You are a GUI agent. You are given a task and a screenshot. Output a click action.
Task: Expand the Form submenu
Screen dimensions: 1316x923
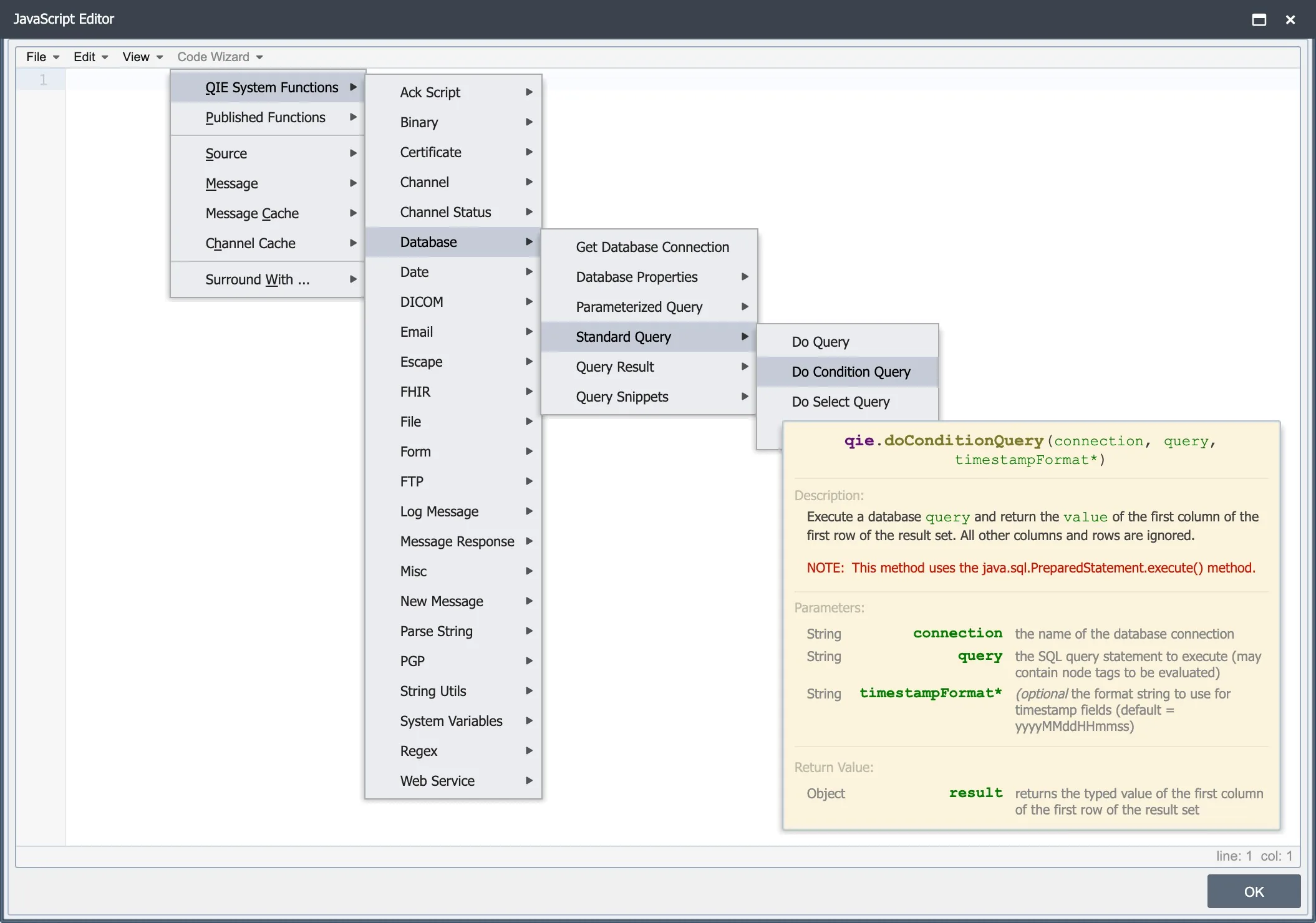click(x=453, y=452)
